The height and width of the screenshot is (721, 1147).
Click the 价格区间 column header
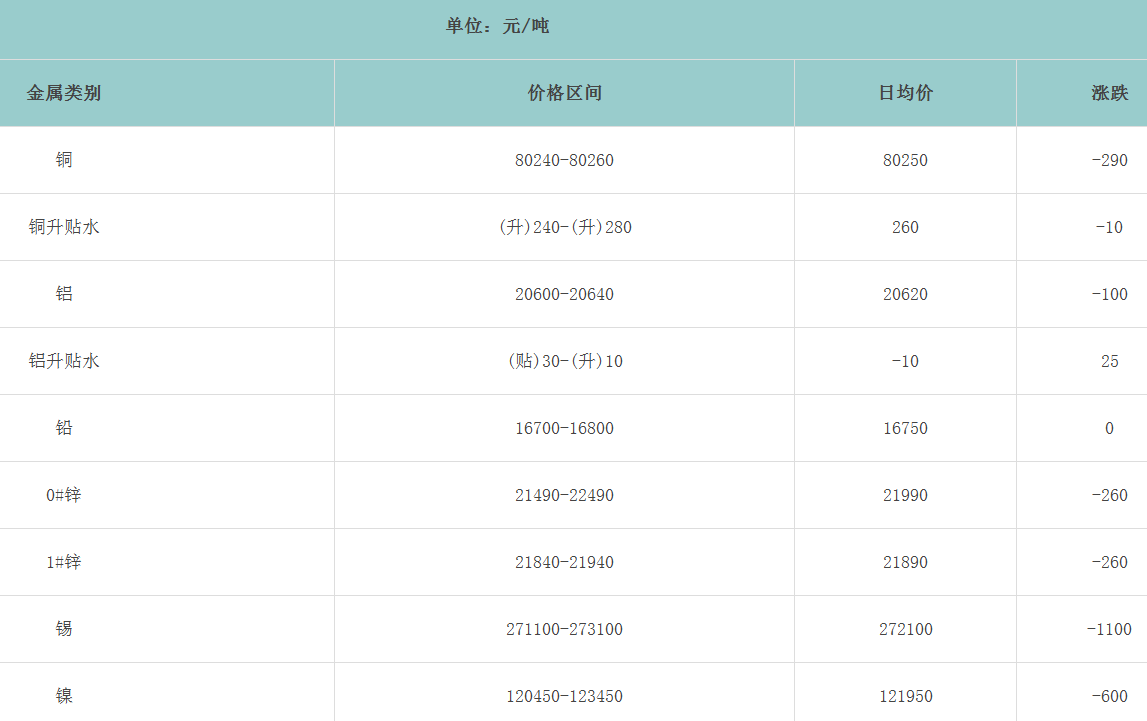click(564, 93)
